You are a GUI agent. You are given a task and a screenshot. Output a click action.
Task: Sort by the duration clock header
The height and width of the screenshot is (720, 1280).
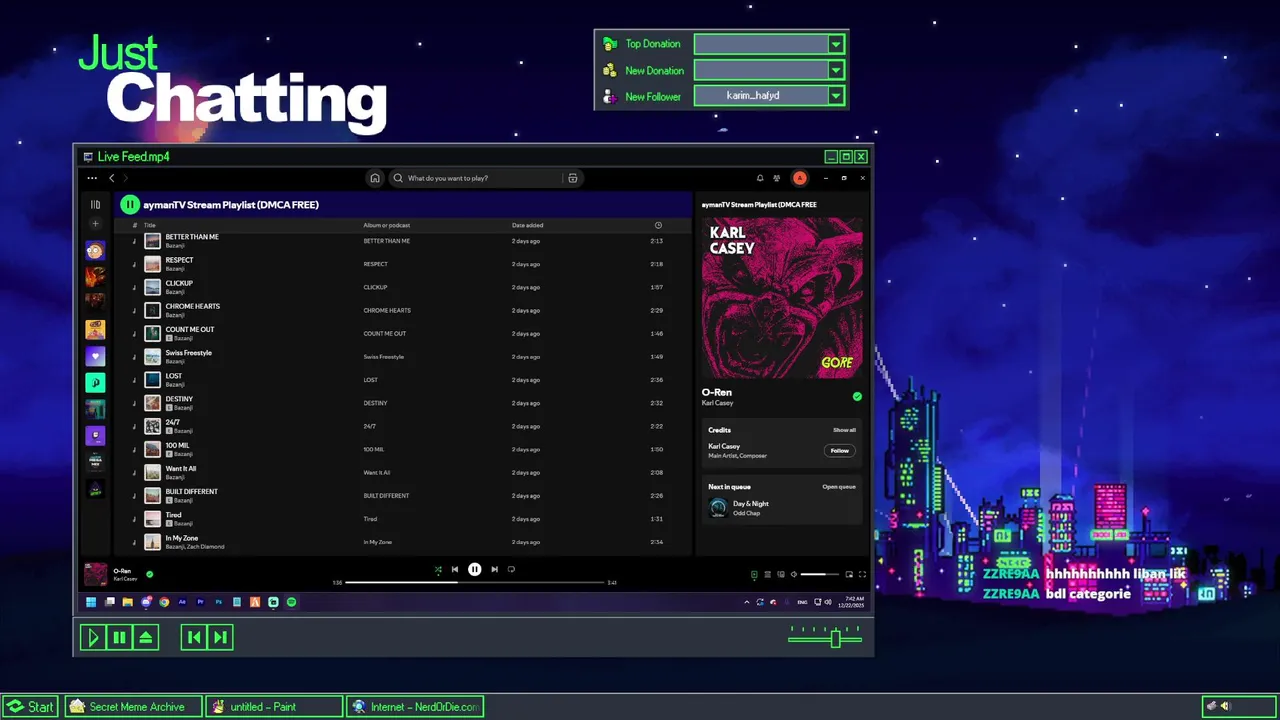point(658,225)
